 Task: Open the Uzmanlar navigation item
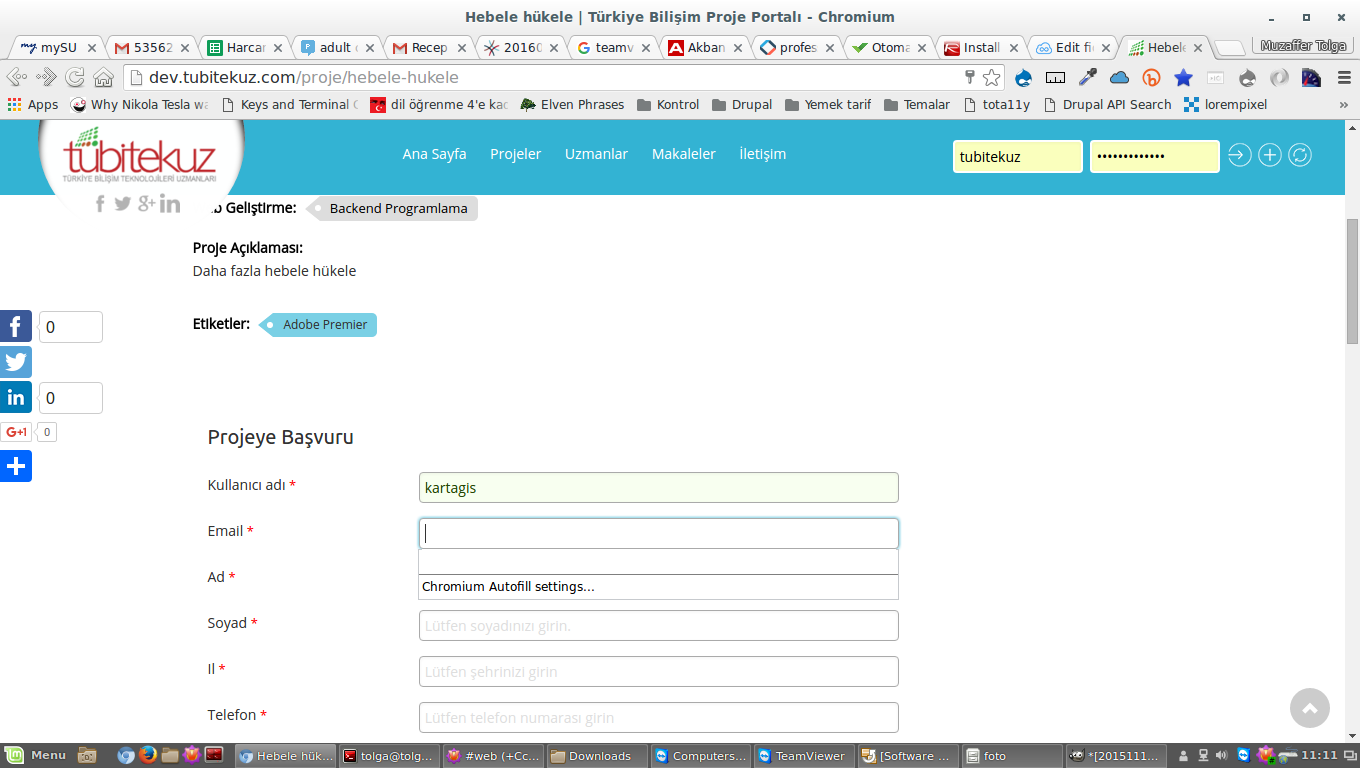click(x=596, y=154)
